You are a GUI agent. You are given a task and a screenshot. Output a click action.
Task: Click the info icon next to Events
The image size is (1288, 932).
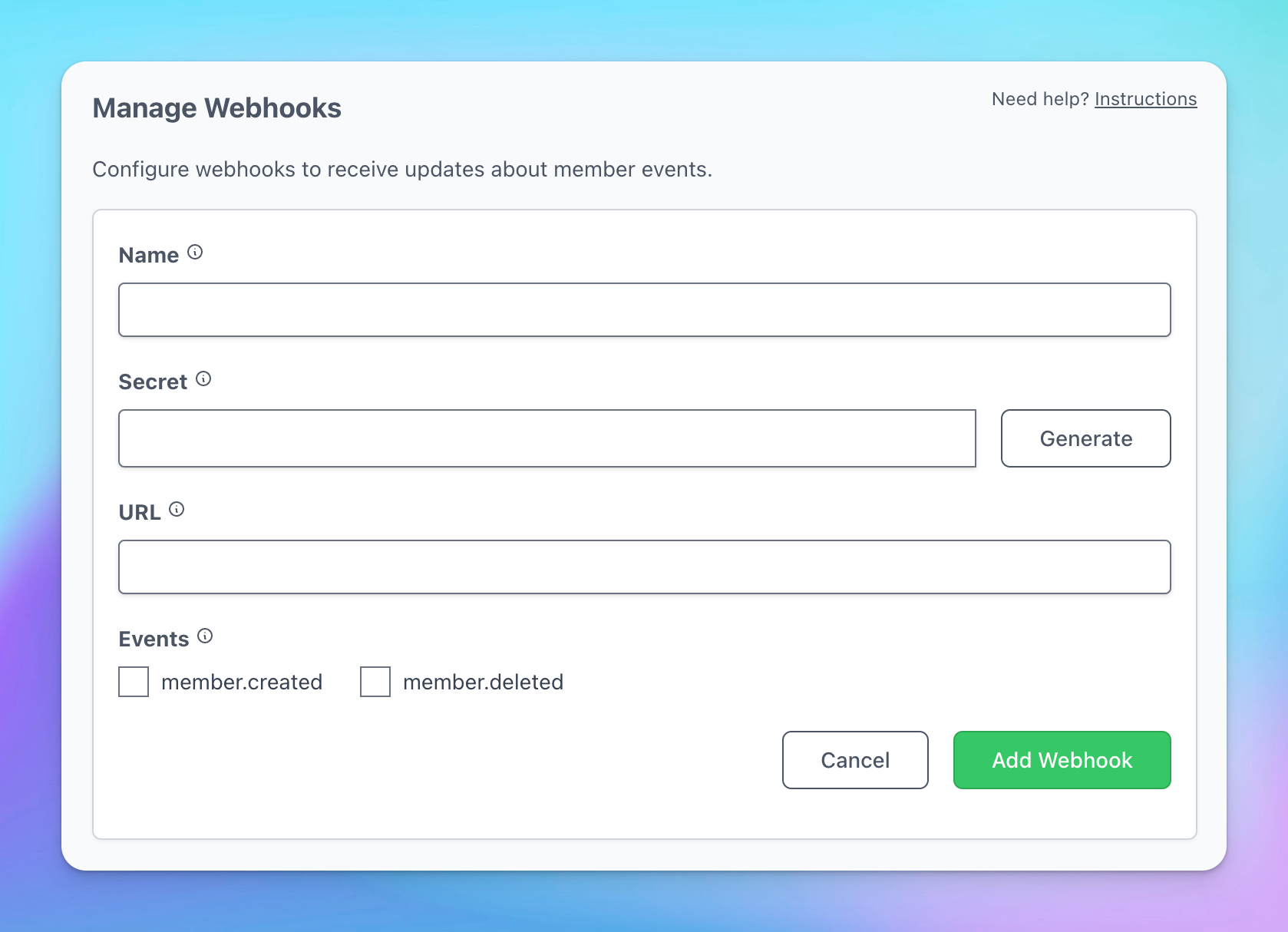205,636
